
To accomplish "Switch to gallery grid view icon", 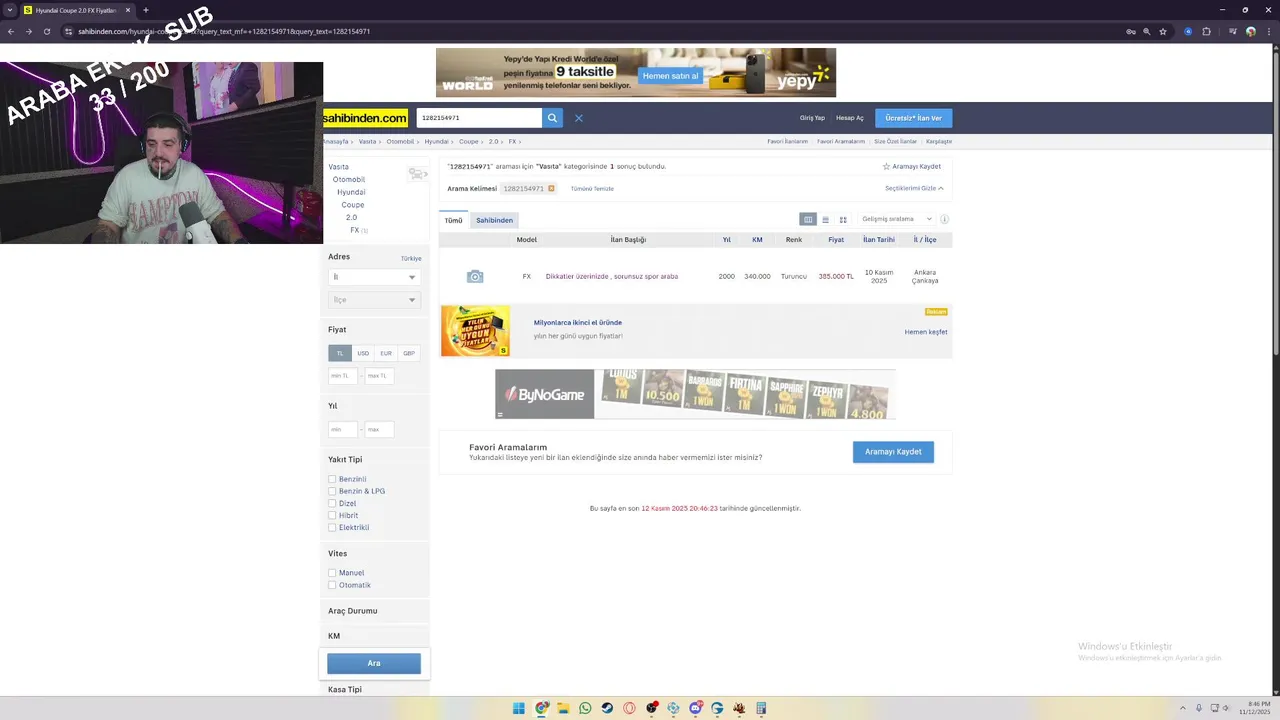I will [x=843, y=219].
